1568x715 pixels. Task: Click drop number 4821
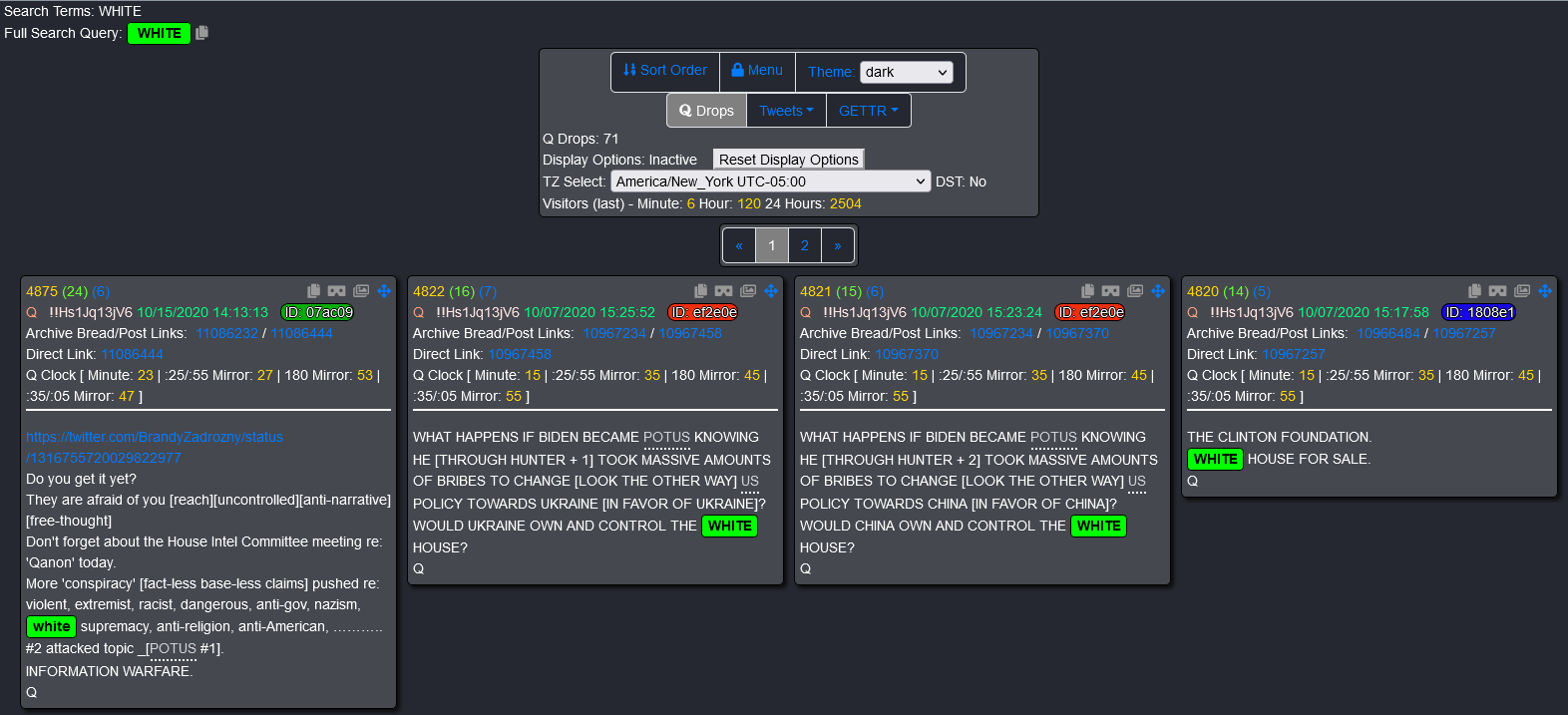click(x=816, y=291)
